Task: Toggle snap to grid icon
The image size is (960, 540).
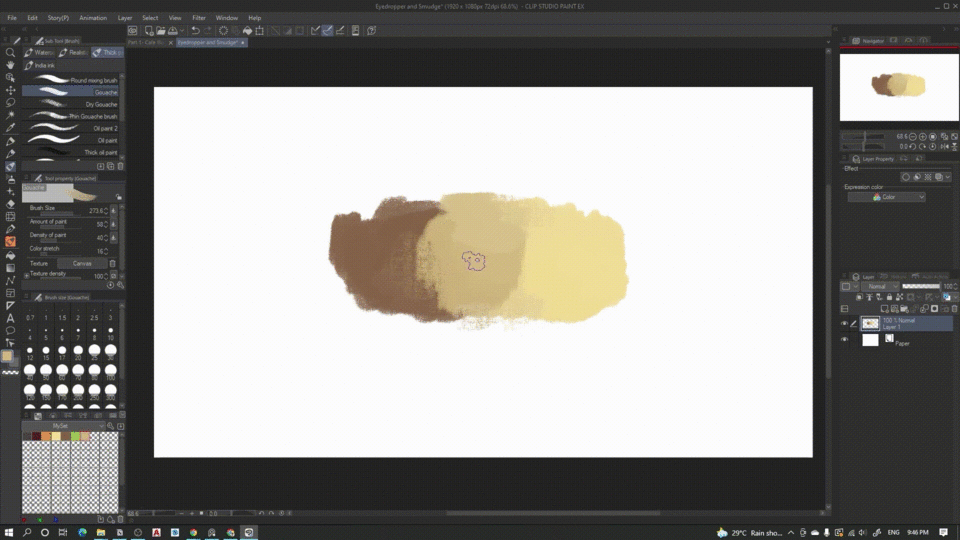Action: 340,31
